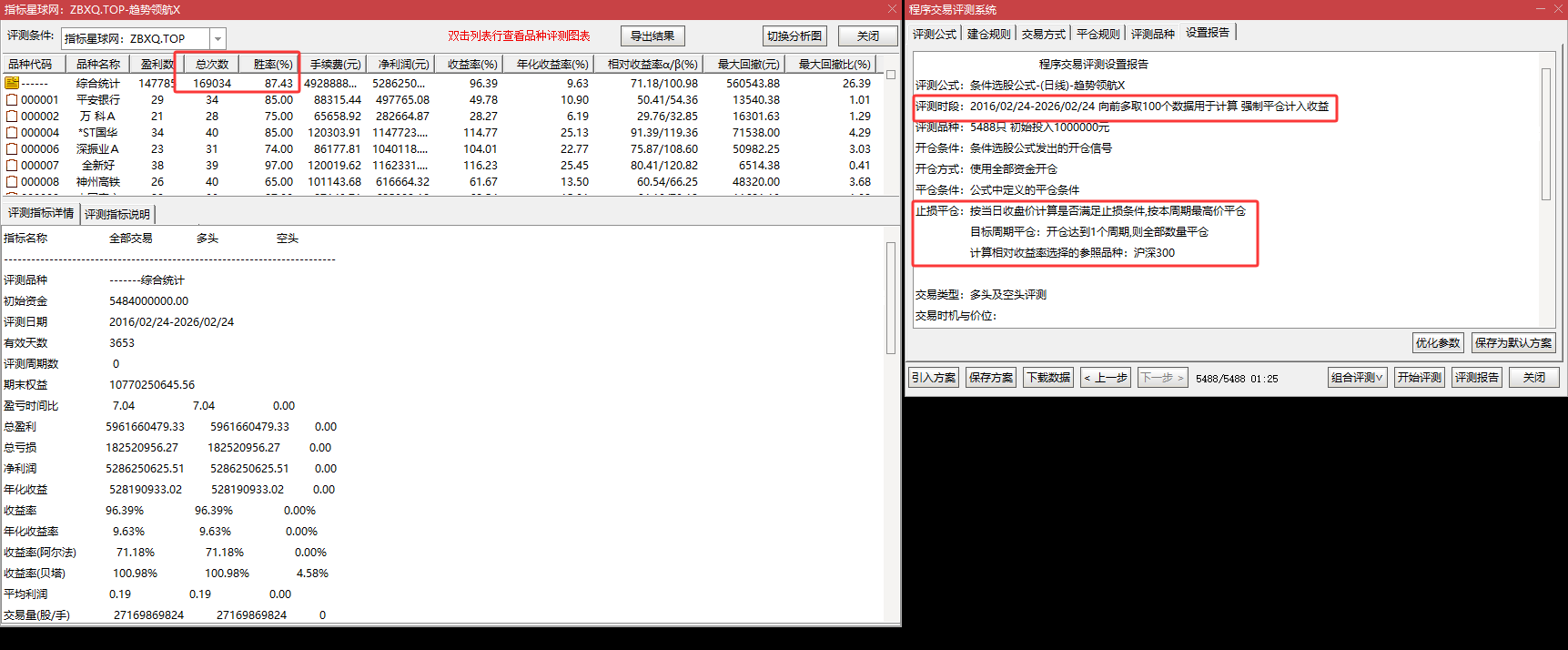Click the 导出结果 button

652,36
